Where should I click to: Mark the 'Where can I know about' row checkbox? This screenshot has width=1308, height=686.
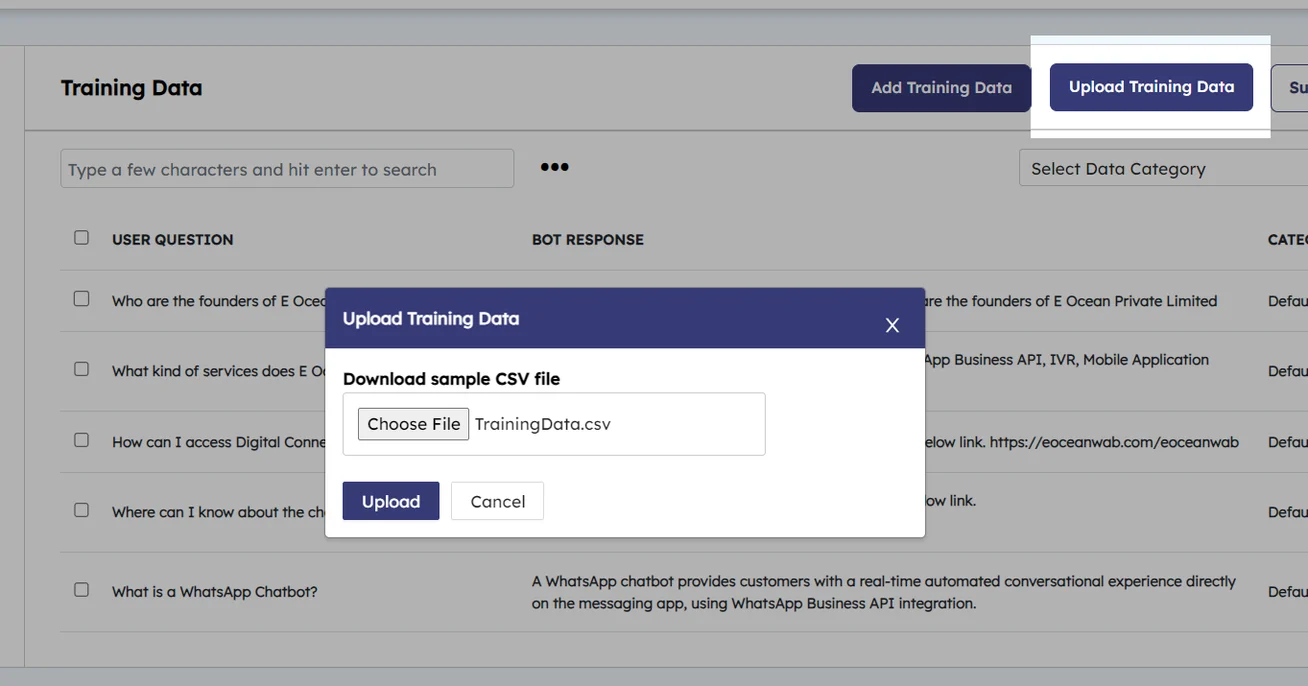81,510
